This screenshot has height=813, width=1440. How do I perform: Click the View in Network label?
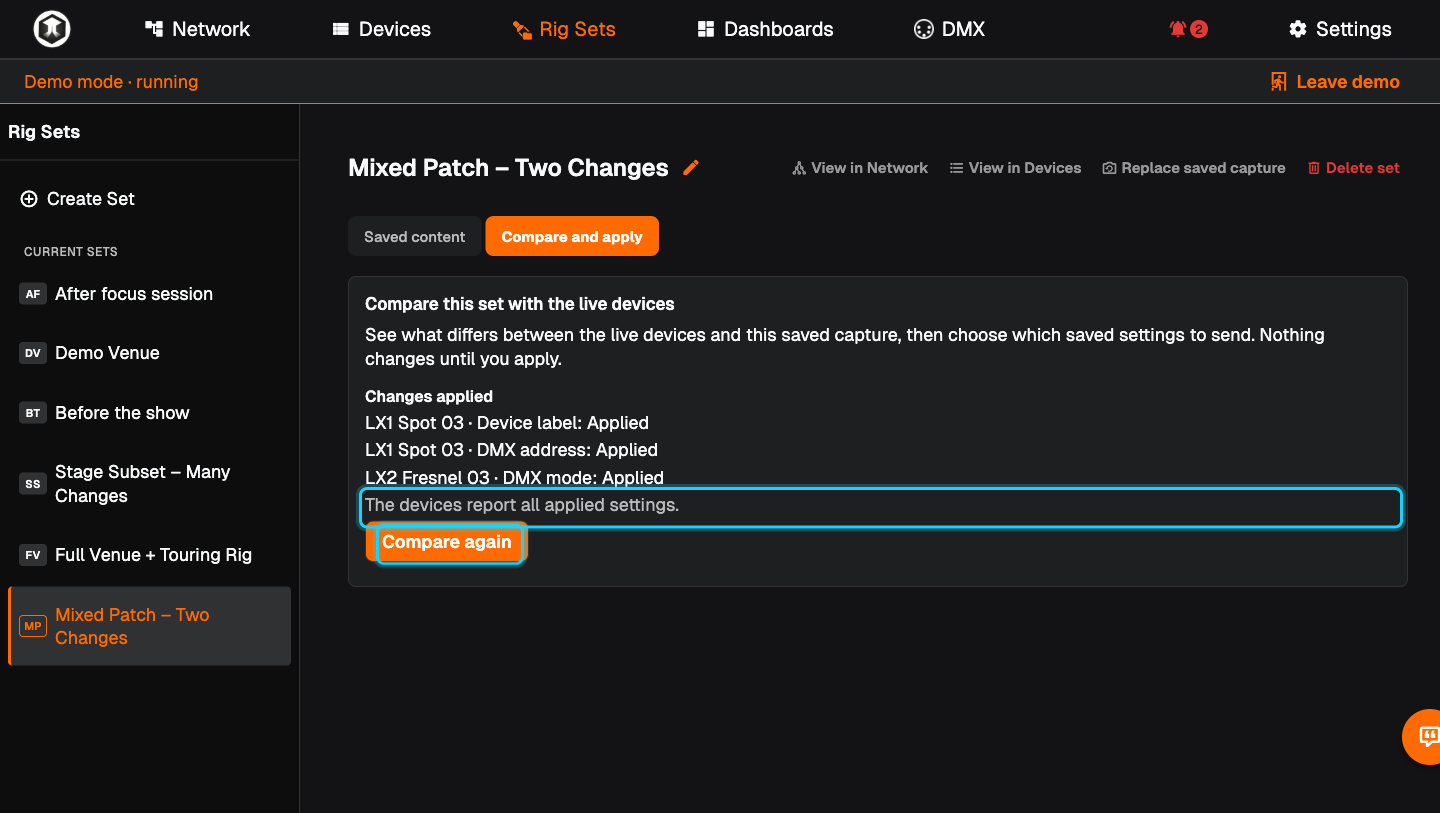click(x=869, y=168)
